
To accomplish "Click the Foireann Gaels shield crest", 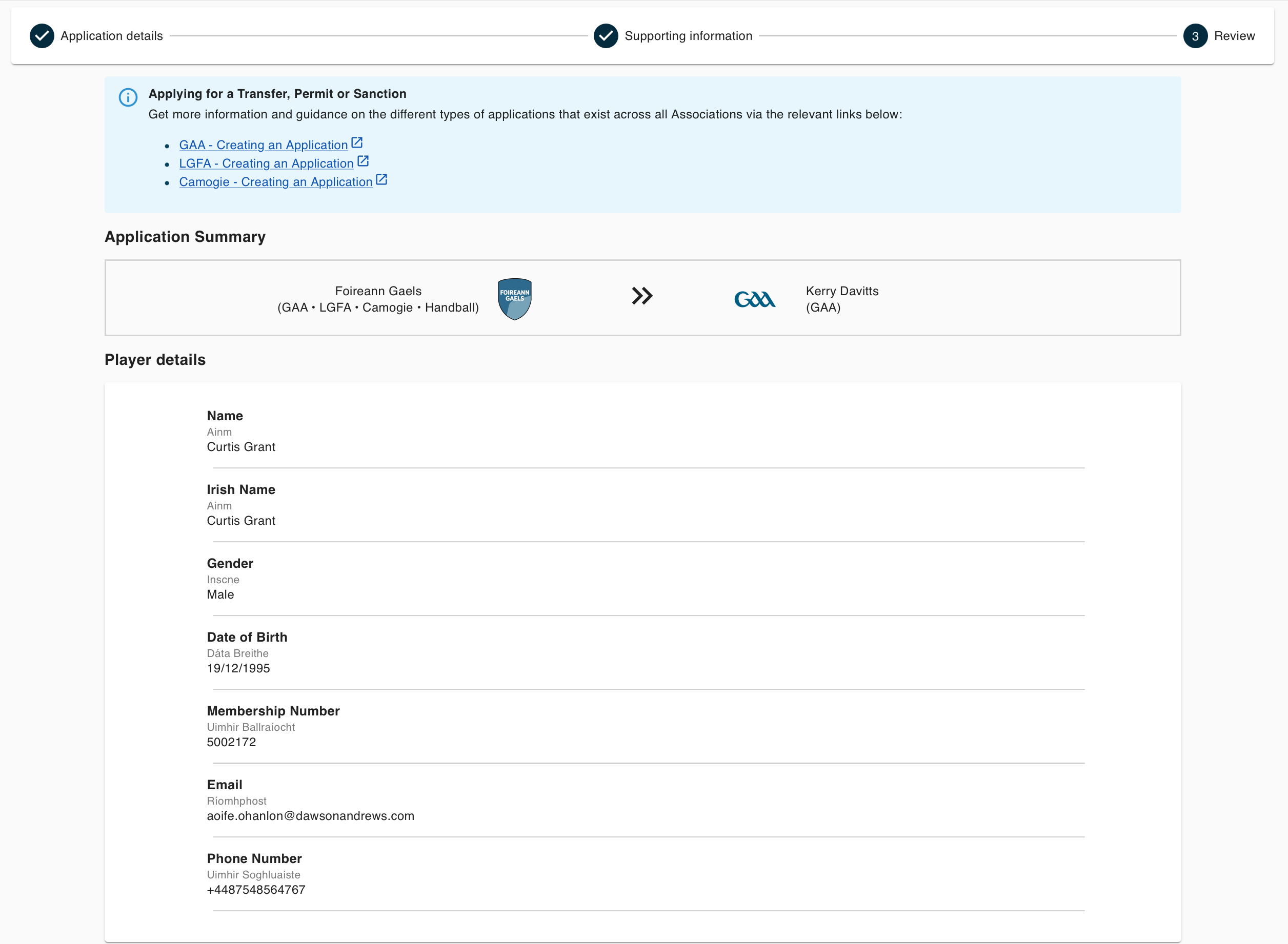I will click(x=514, y=299).
